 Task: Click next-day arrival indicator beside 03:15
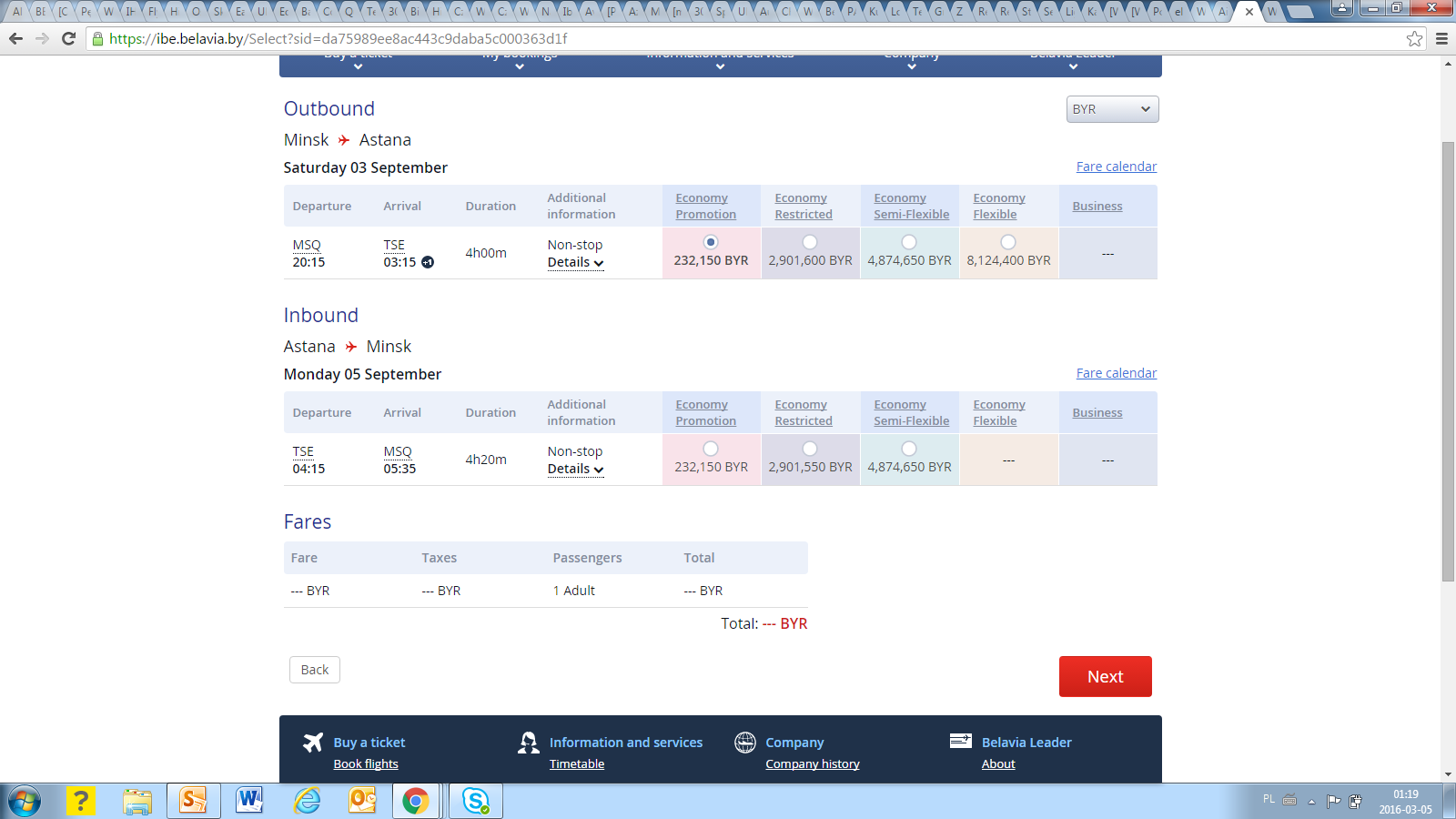coord(428,262)
